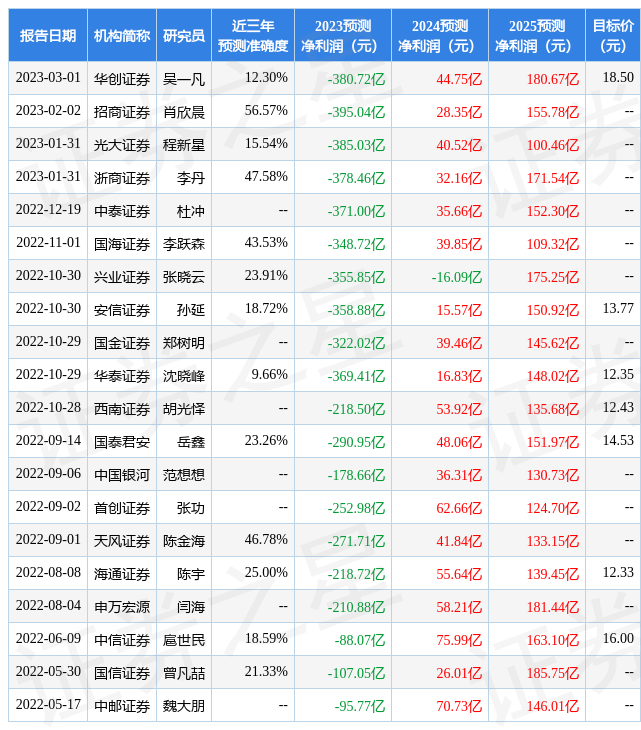Select institution 首创证券
This screenshot has height=730, width=641.
tap(121, 508)
